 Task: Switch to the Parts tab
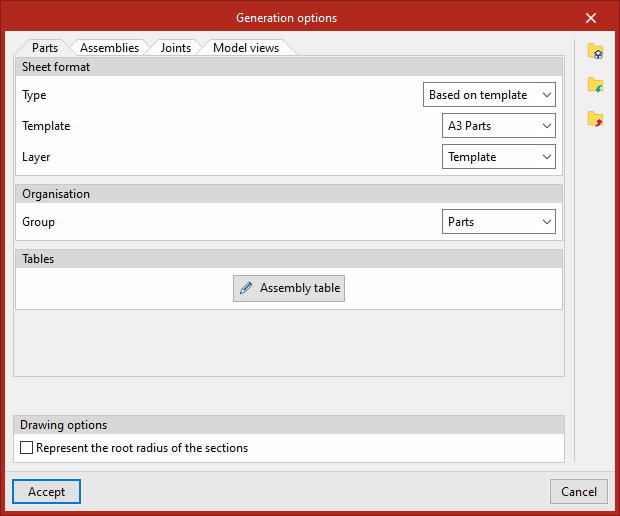tap(45, 48)
